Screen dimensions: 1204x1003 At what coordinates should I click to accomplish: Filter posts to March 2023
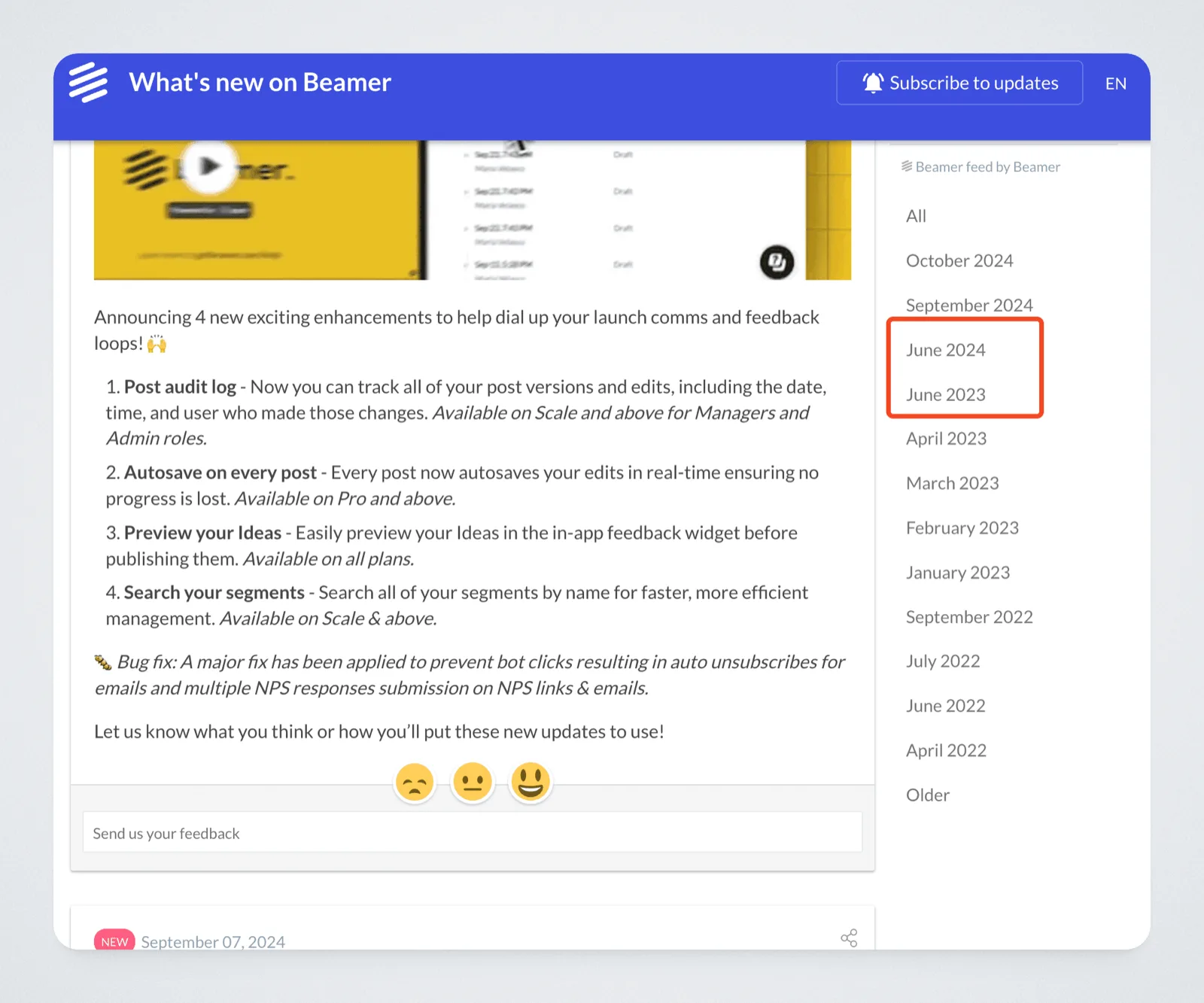(x=953, y=483)
